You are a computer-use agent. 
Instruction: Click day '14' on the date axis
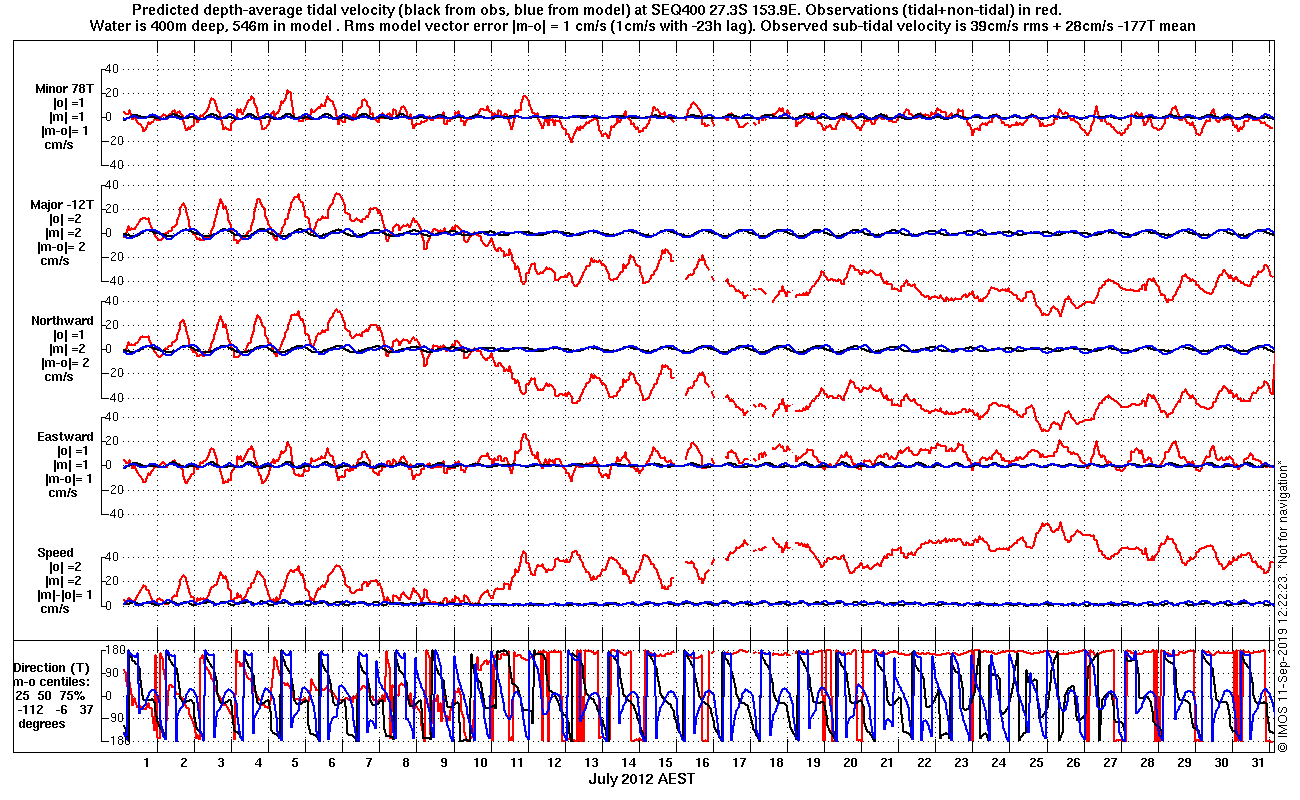tap(628, 763)
